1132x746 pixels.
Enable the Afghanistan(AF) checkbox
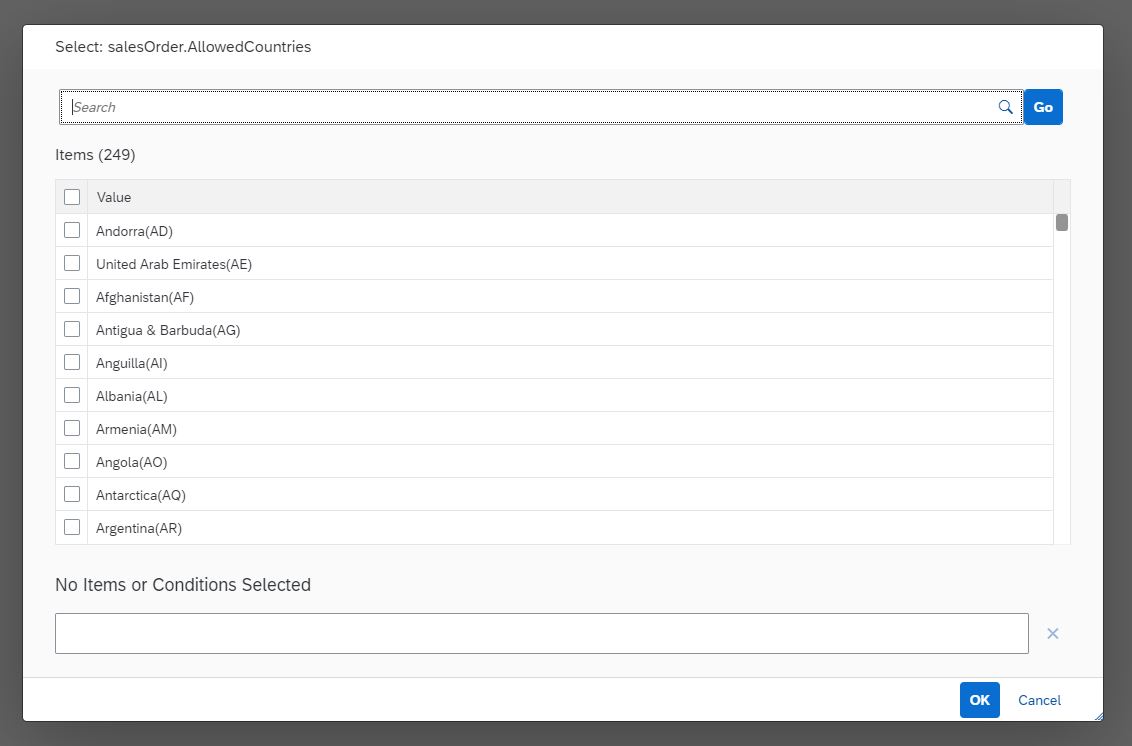pyautogui.click(x=72, y=297)
